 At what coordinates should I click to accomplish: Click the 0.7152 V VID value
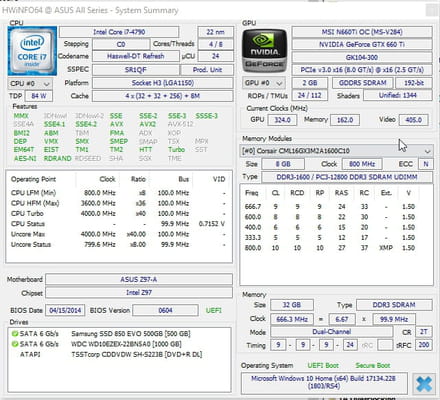[x=212, y=224]
